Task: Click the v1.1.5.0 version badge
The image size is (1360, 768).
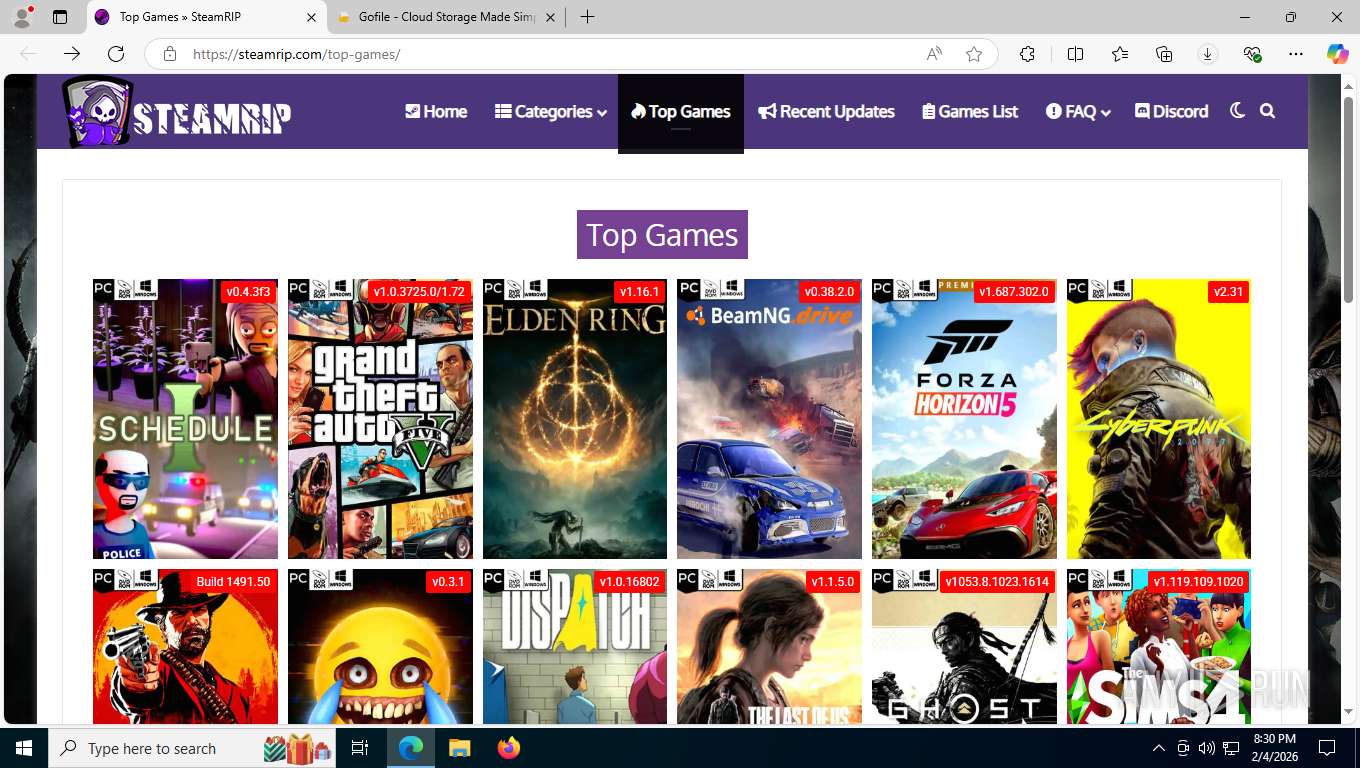Action: tap(833, 582)
